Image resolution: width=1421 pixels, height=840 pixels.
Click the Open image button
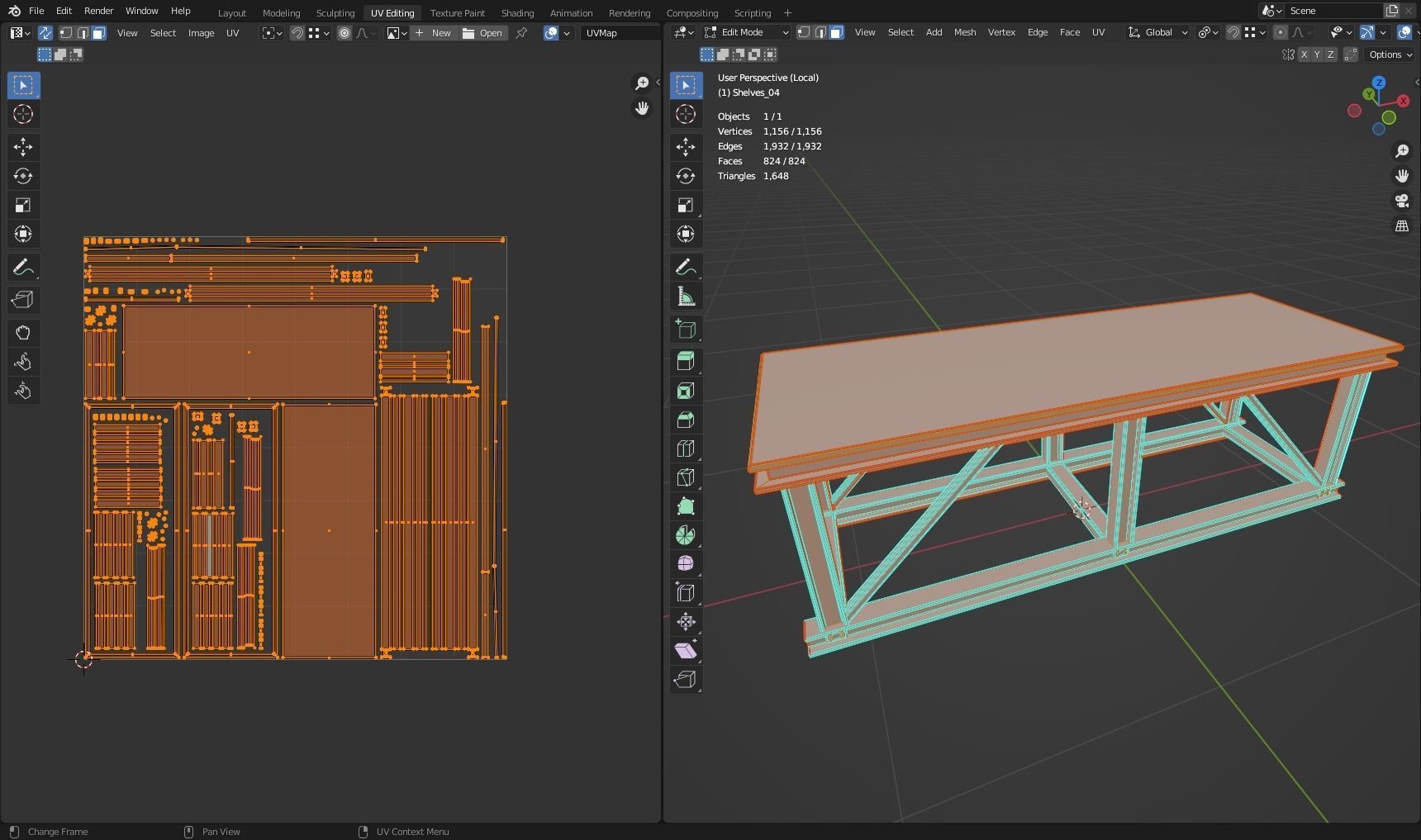pyautogui.click(x=483, y=33)
